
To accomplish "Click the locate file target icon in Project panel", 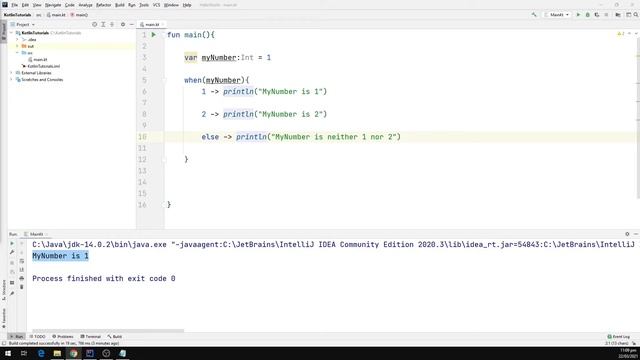I will (x=94, y=24).
